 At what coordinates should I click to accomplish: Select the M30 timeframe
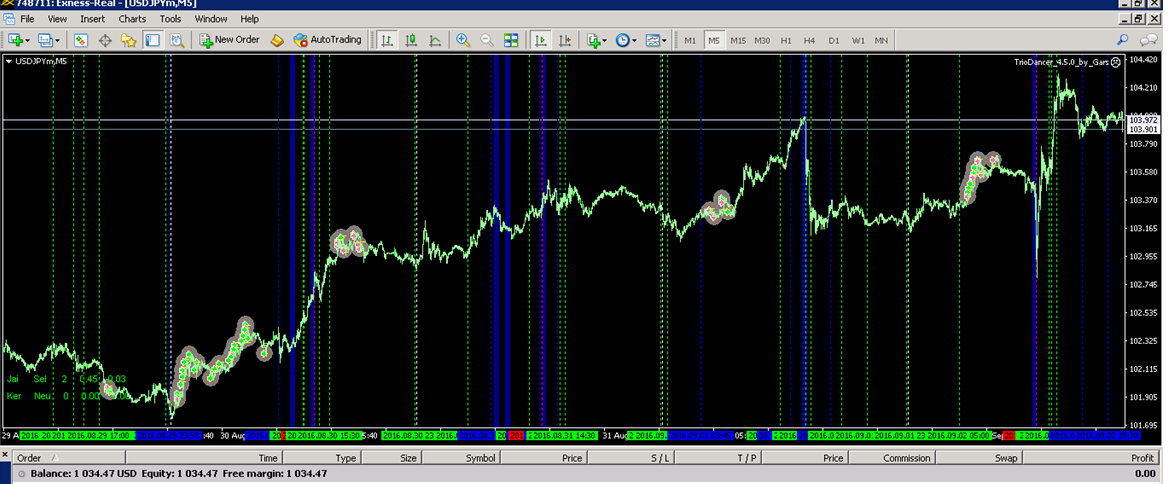762,40
